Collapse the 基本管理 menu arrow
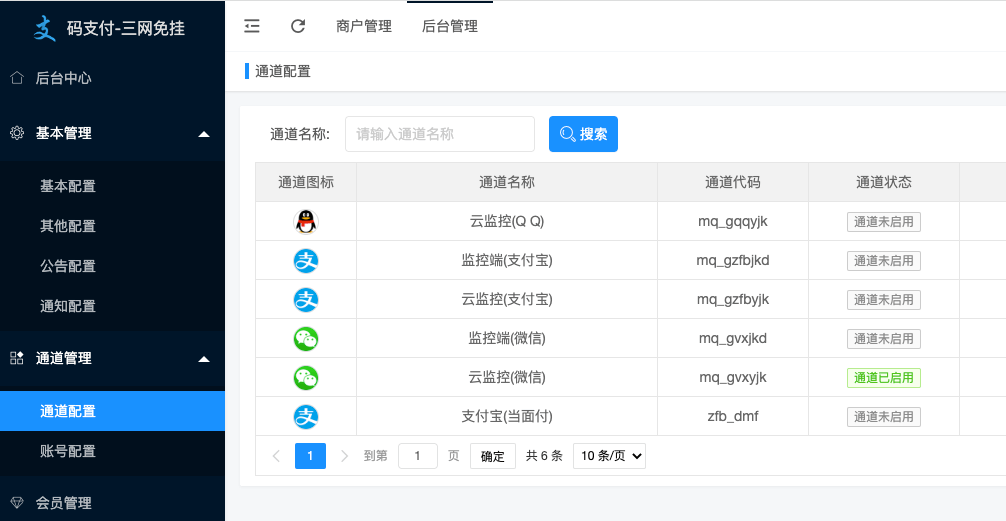This screenshot has height=521, width=1006. click(x=204, y=134)
